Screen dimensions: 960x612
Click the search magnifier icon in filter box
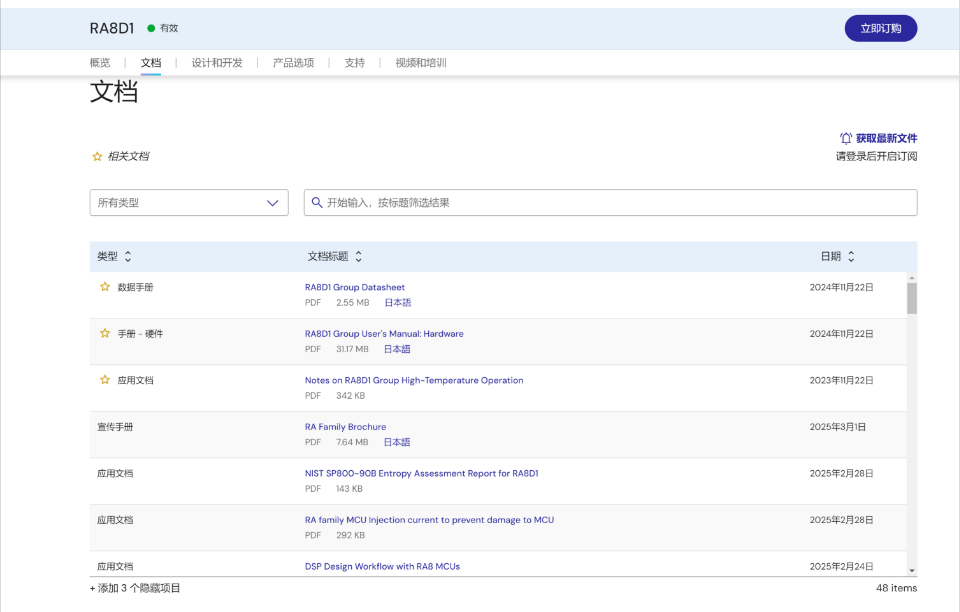coord(317,203)
